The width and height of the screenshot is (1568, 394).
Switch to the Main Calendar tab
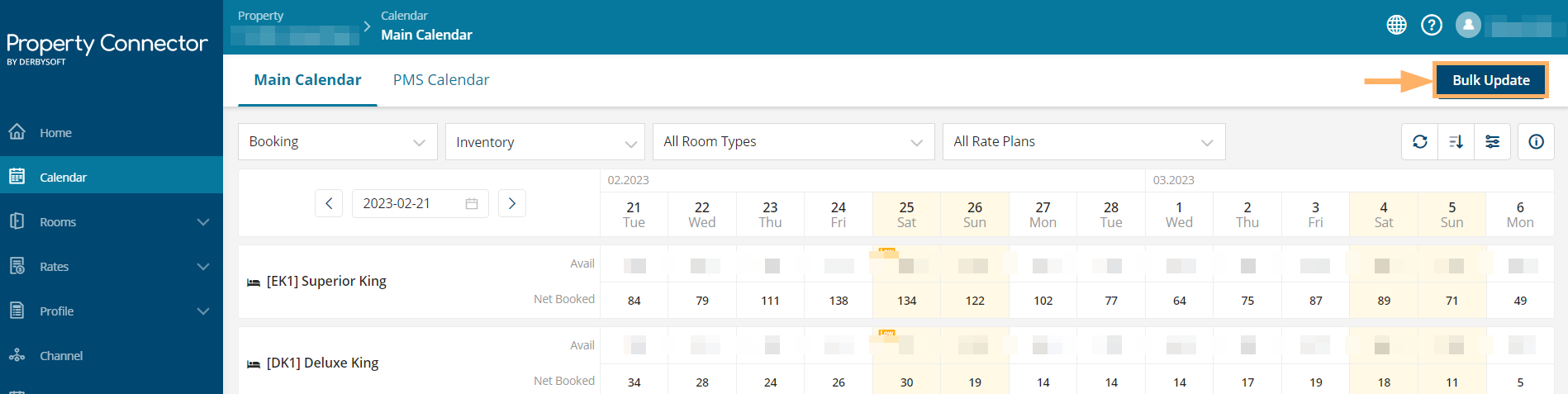click(307, 80)
